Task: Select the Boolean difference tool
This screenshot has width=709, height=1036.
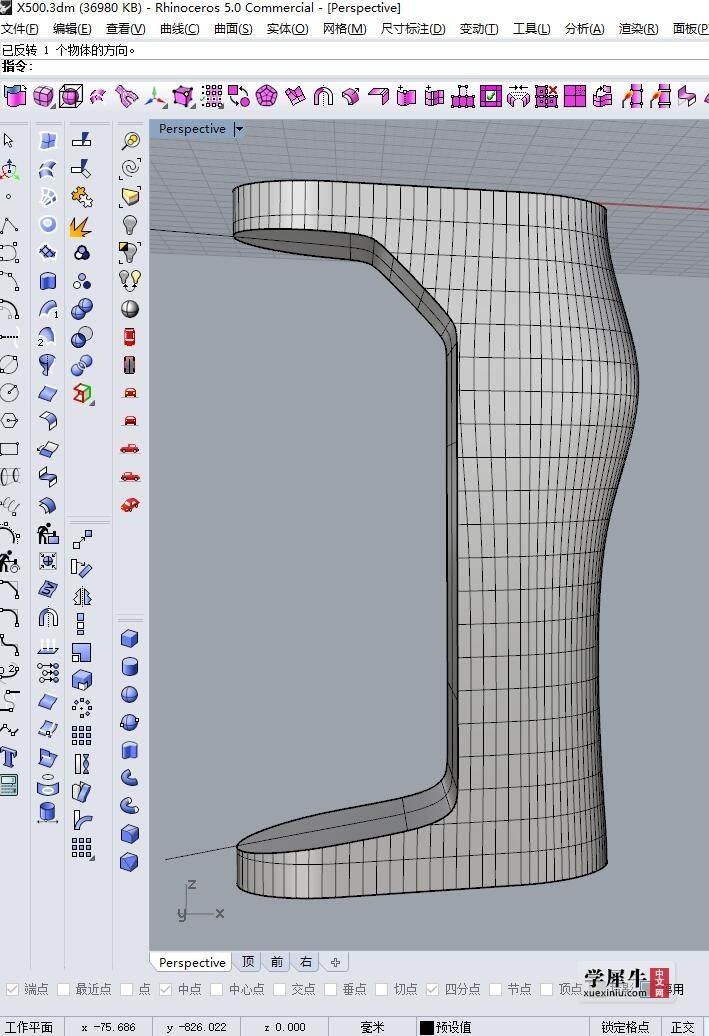Action: point(82,337)
